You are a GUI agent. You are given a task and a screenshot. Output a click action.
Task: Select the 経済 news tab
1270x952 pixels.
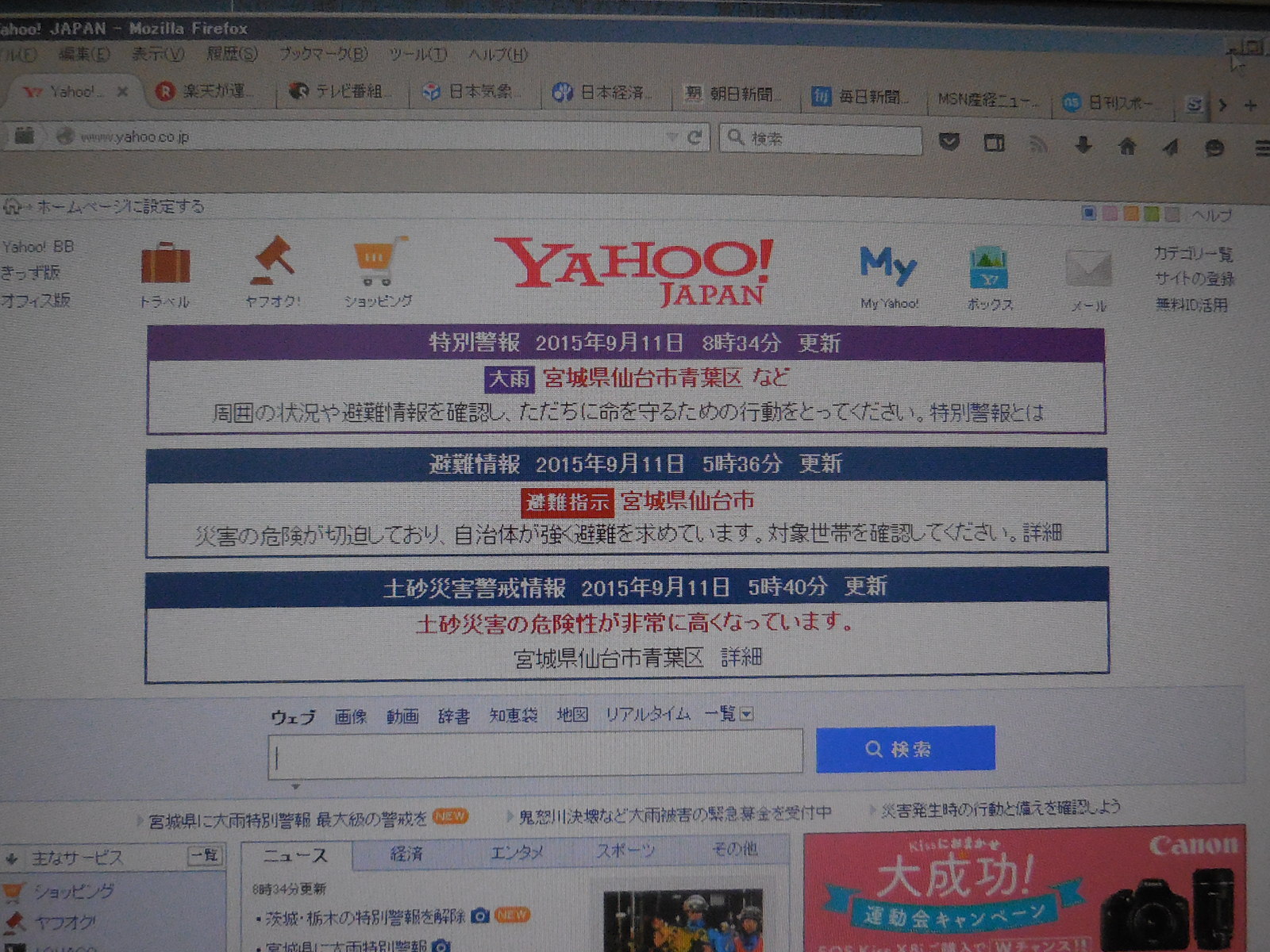coord(406,854)
